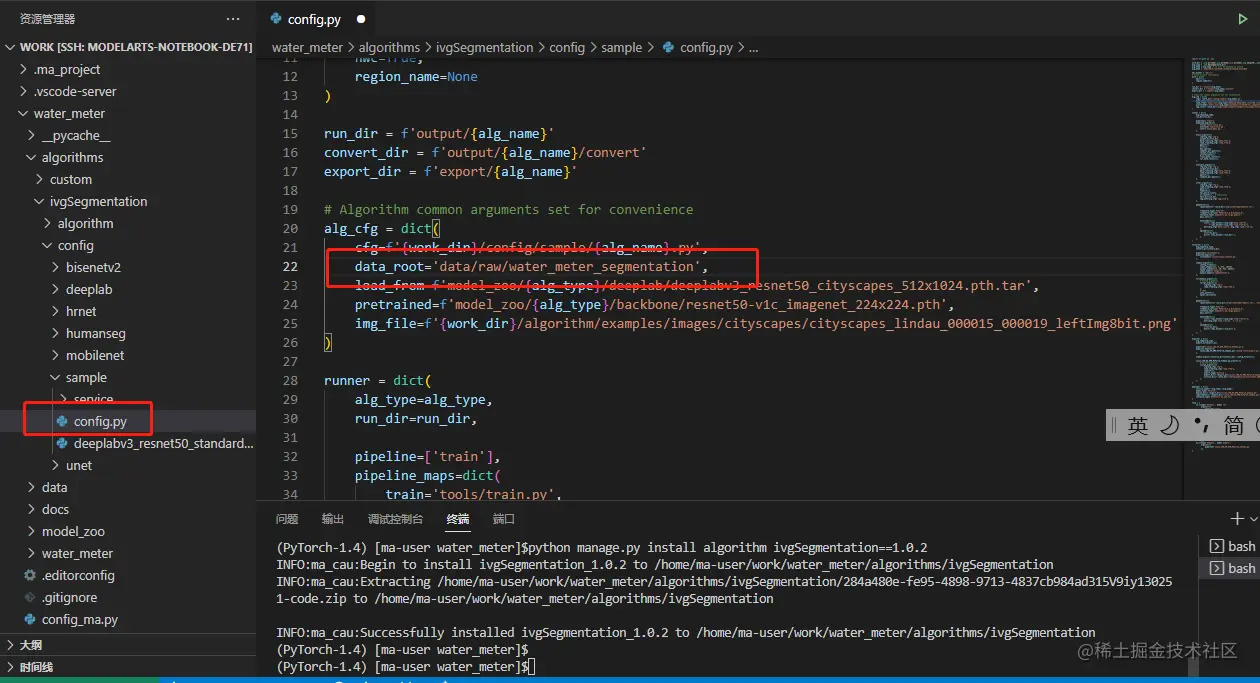
Task: Click the unsaved dot on config.py tab
Action: point(361,19)
